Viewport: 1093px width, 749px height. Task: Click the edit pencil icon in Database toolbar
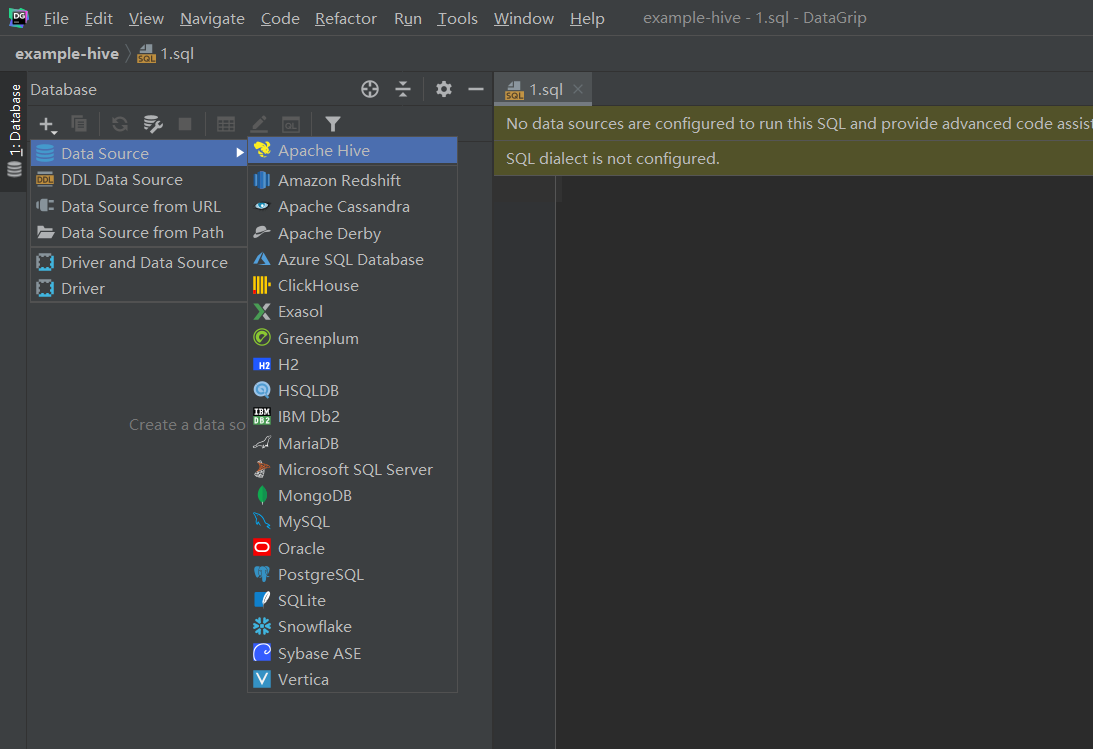click(x=259, y=125)
